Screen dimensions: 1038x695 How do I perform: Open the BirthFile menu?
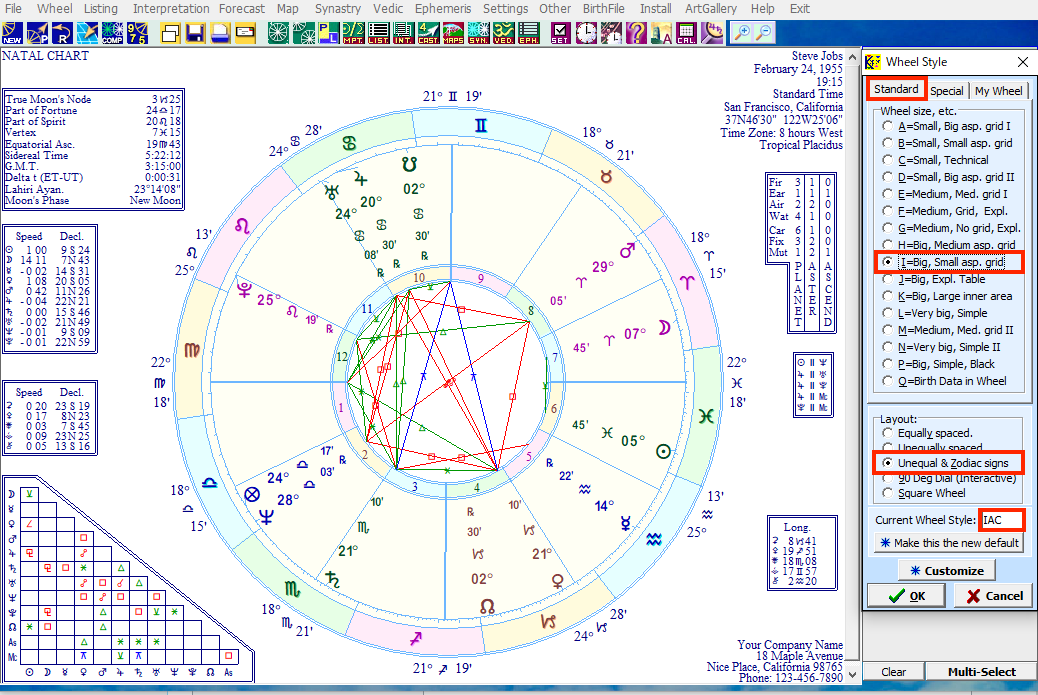(603, 9)
